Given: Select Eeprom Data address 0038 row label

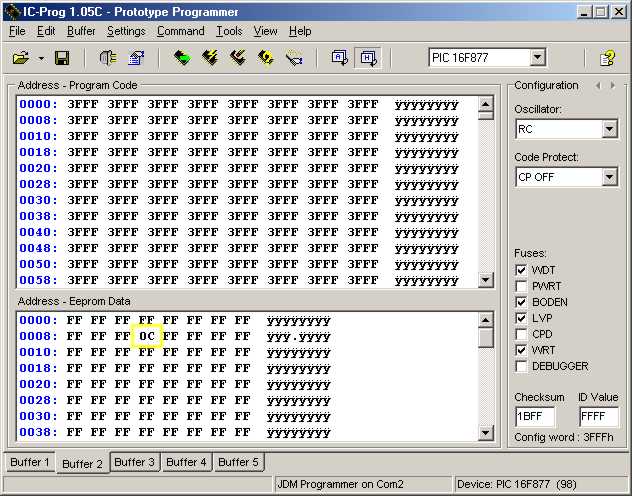Looking at the screenshot, I should (x=38, y=432).
